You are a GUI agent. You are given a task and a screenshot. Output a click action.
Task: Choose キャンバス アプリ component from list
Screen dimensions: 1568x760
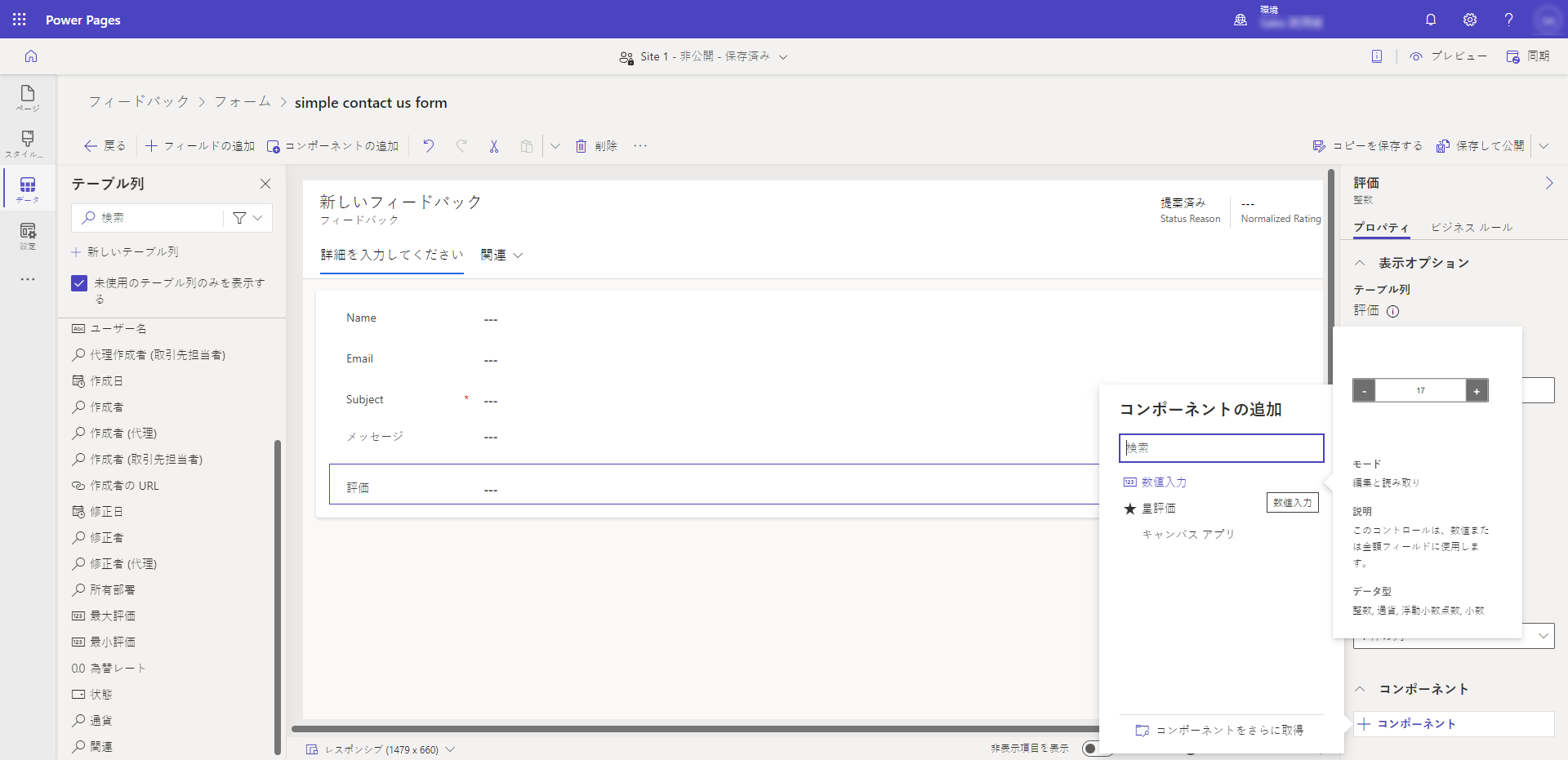1188,535
